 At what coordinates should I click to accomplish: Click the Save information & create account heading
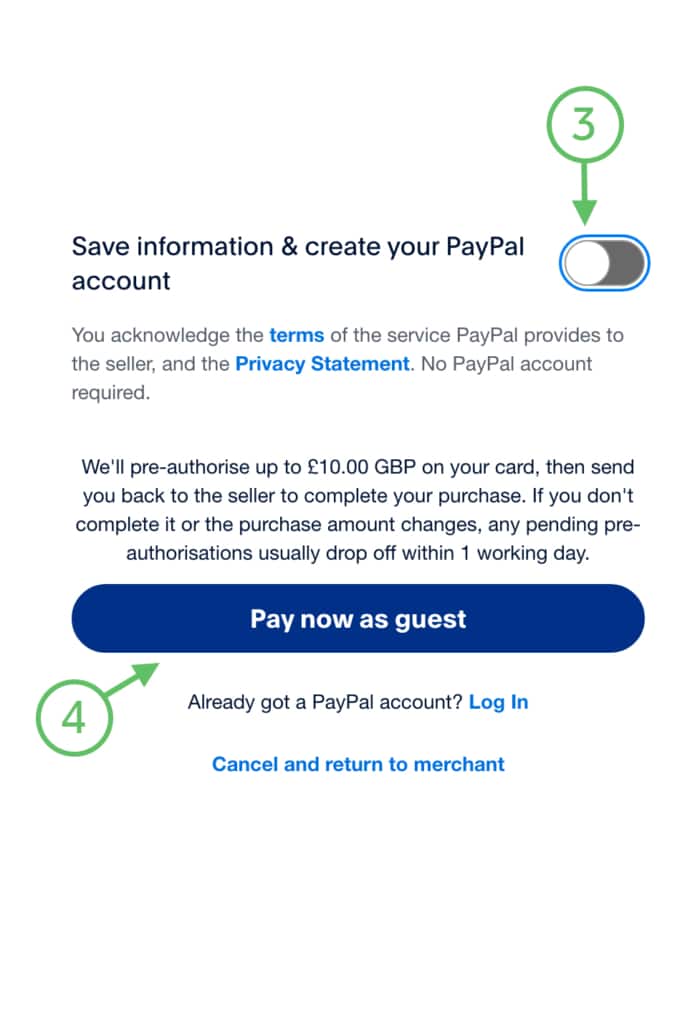297,263
